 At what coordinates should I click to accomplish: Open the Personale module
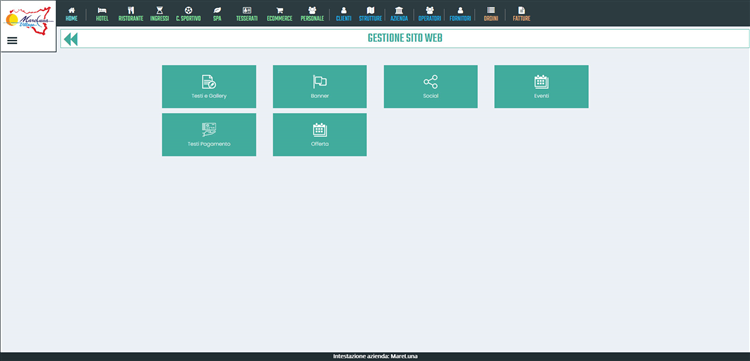(x=312, y=14)
